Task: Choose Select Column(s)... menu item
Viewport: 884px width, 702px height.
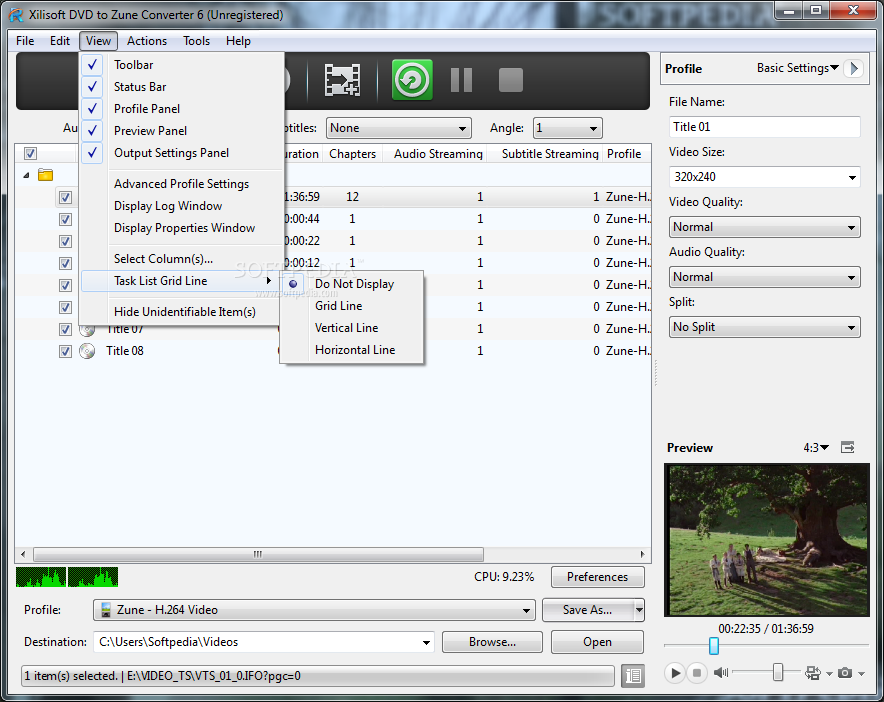Action: (163, 259)
